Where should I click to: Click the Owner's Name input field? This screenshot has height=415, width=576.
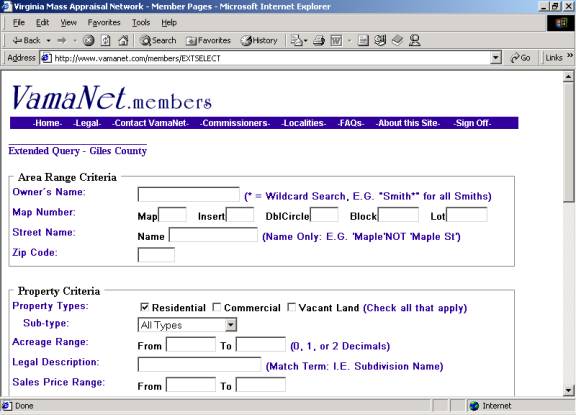188,194
